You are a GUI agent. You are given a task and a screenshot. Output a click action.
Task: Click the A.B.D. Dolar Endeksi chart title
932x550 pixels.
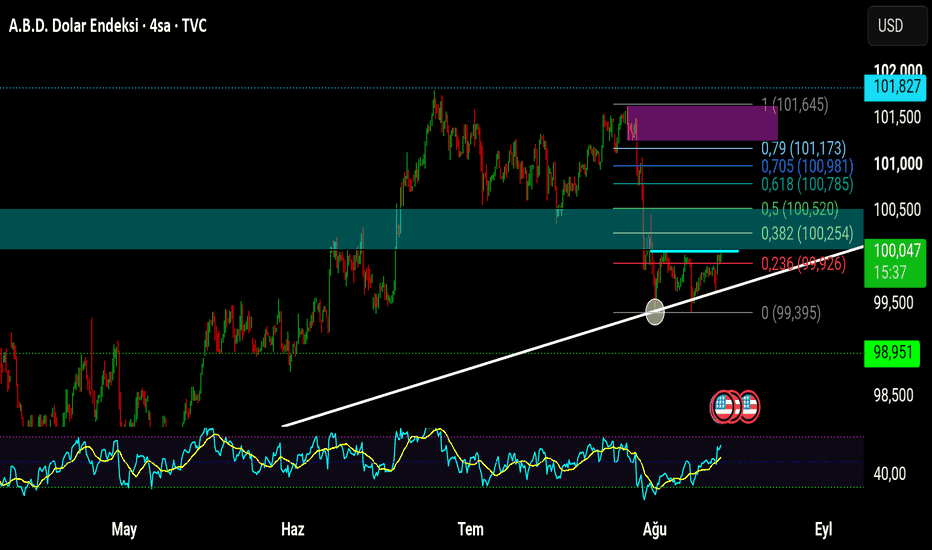(x=108, y=26)
